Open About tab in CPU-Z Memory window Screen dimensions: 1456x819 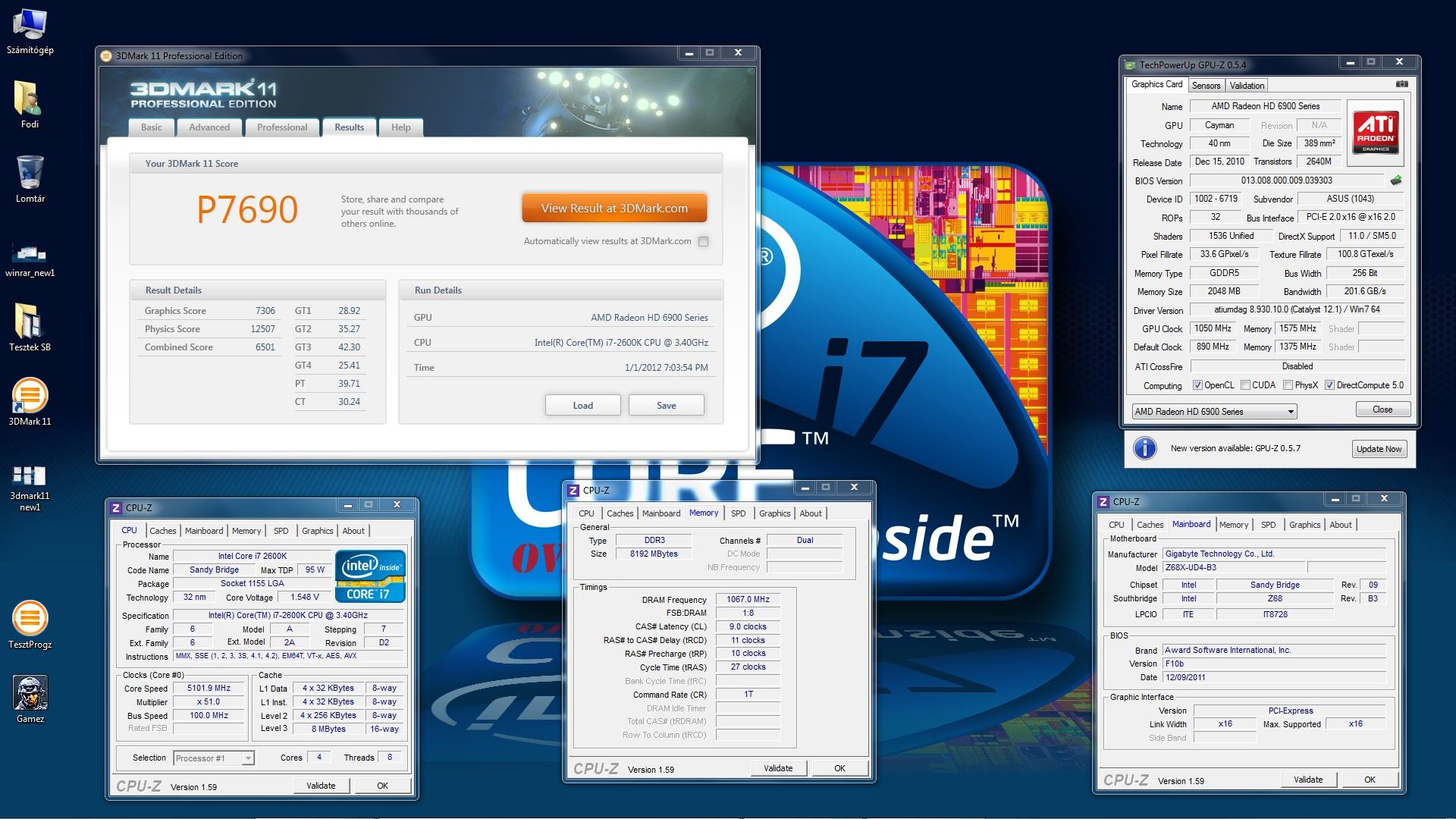click(x=810, y=513)
